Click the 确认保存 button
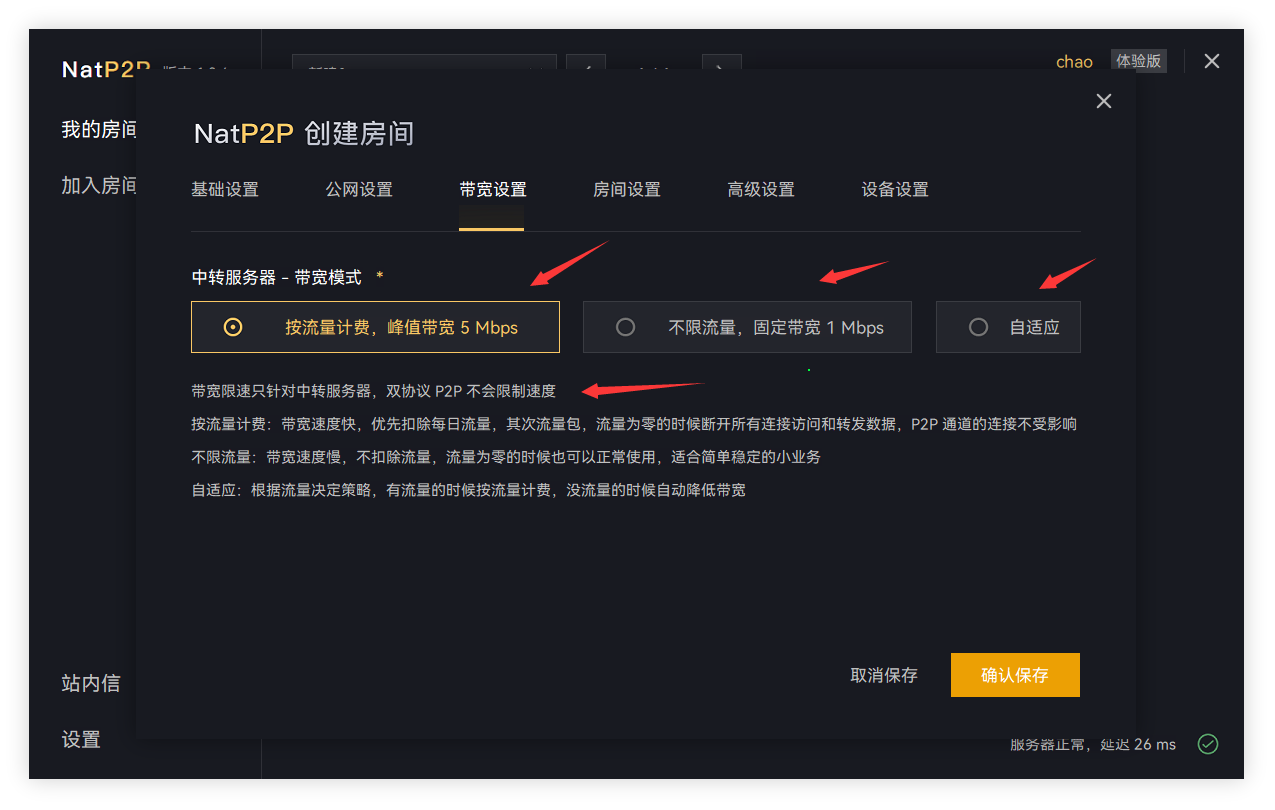The image size is (1275, 810). tap(1015, 675)
